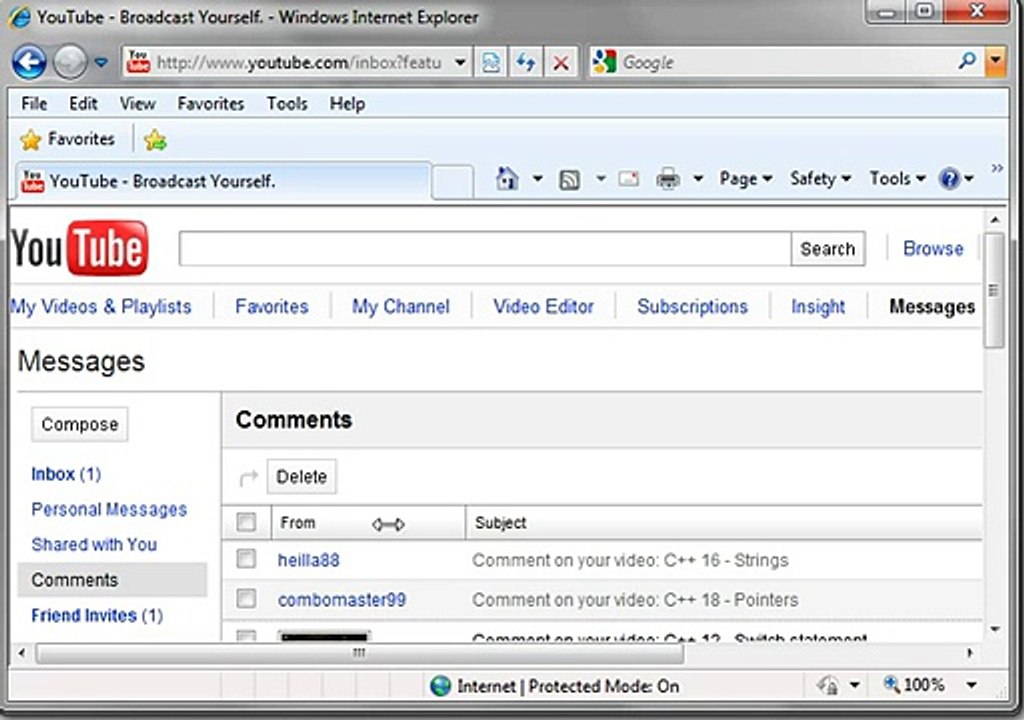Expand the Print dropdown arrow
Image resolution: width=1024 pixels, height=720 pixels.
coord(697,178)
